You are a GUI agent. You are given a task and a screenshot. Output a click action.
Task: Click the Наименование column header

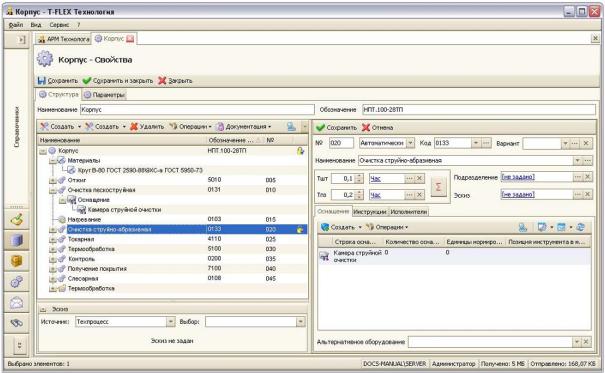click(x=122, y=140)
